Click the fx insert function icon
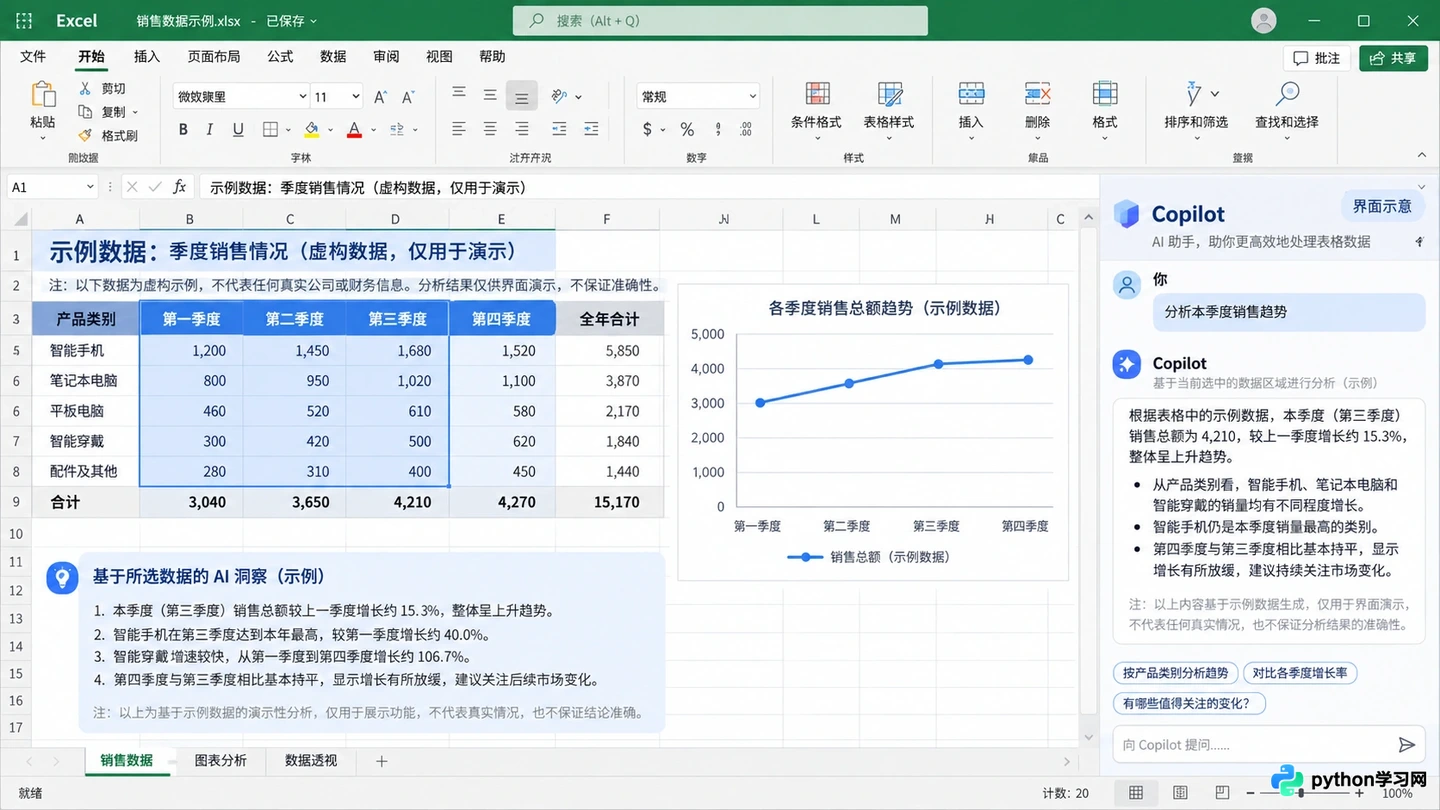Viewport: 1440px width, 810px height. (180, 187)
